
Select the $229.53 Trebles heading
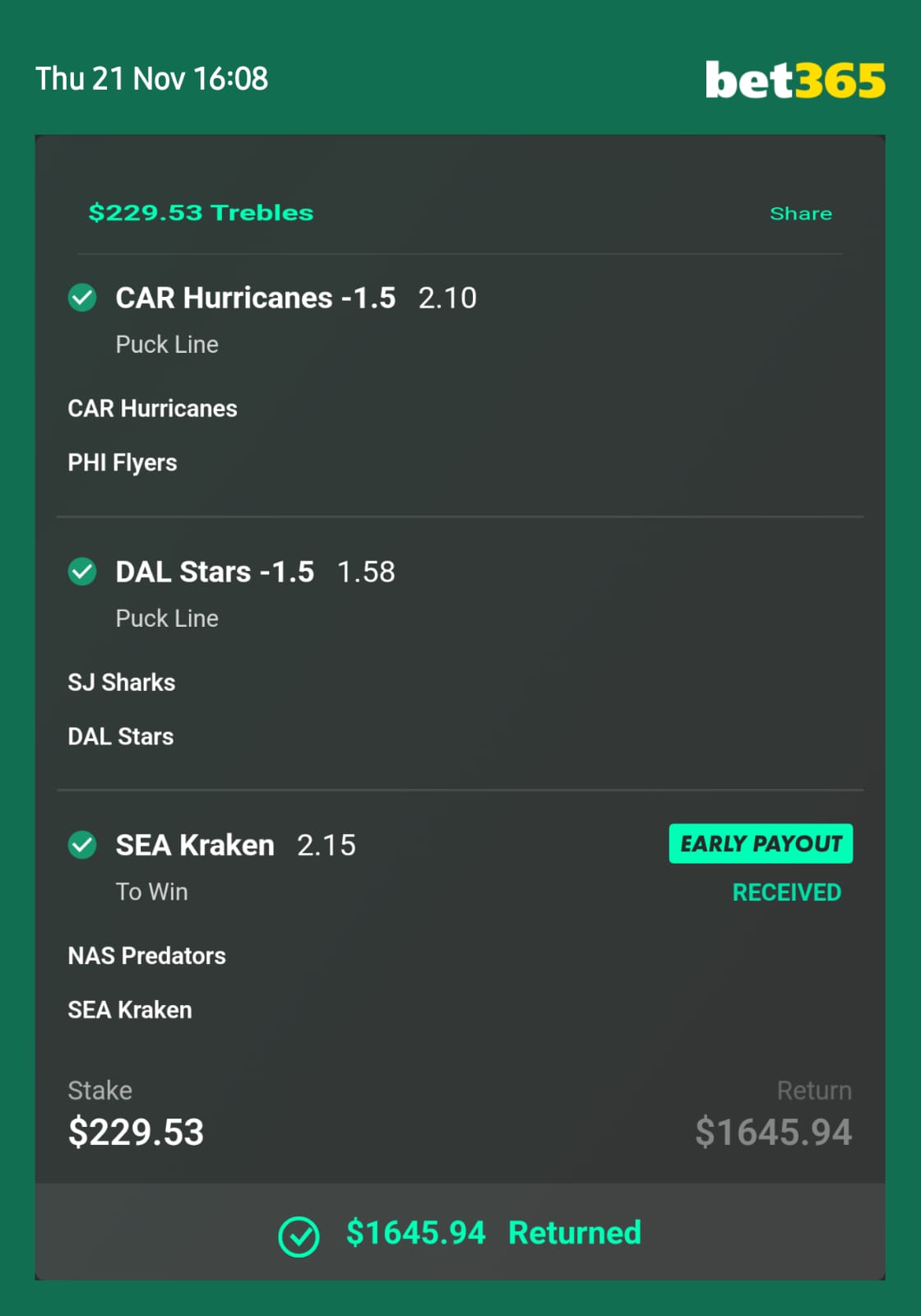coord(201,213)
